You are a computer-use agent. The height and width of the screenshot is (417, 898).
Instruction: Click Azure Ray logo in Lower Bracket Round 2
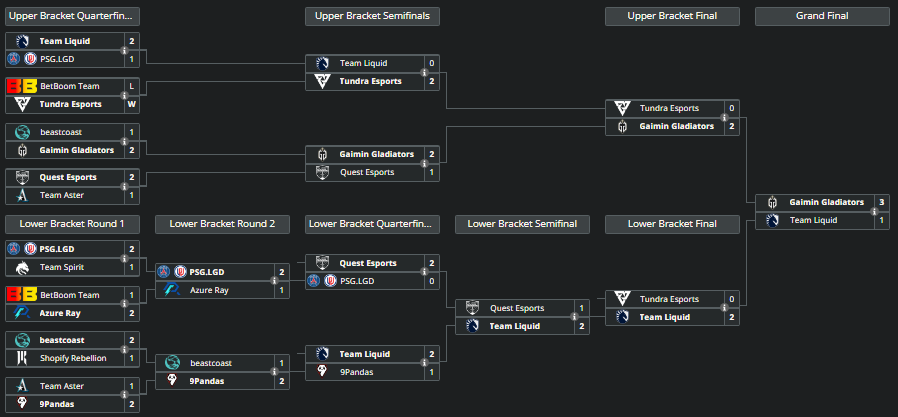coord(172,290)
